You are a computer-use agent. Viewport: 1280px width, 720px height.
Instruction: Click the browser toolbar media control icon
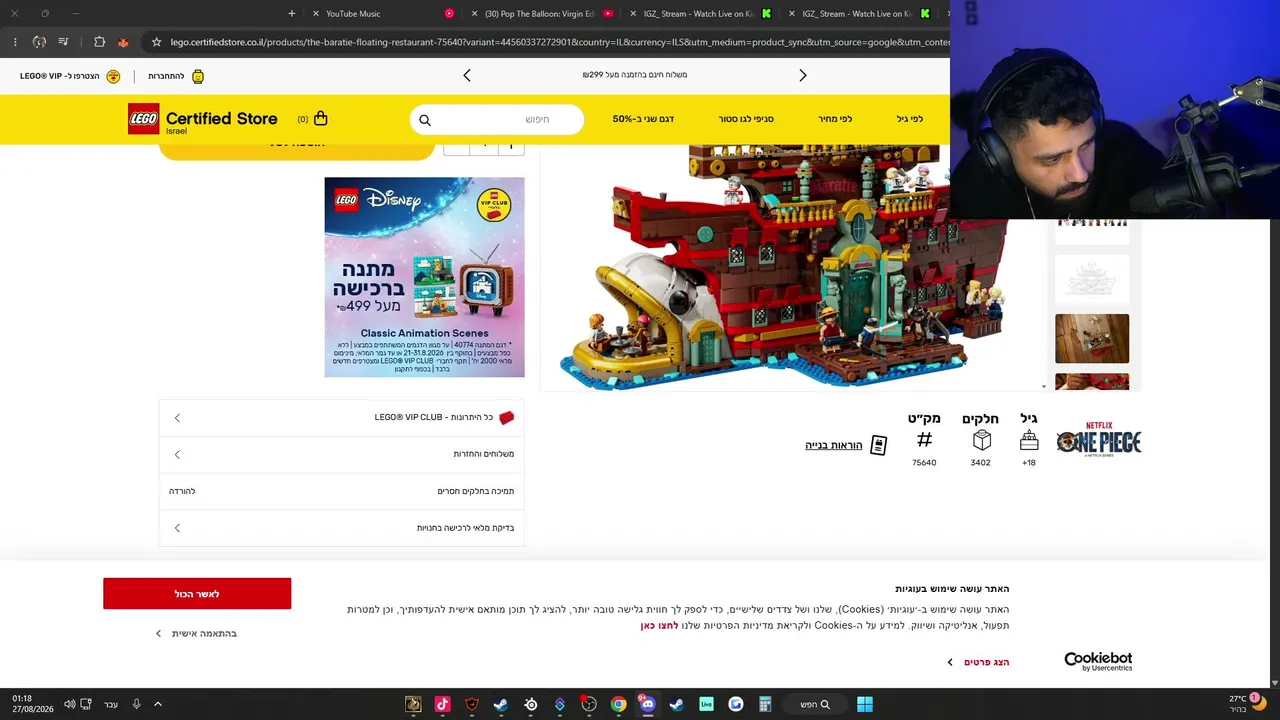point(63,42)
